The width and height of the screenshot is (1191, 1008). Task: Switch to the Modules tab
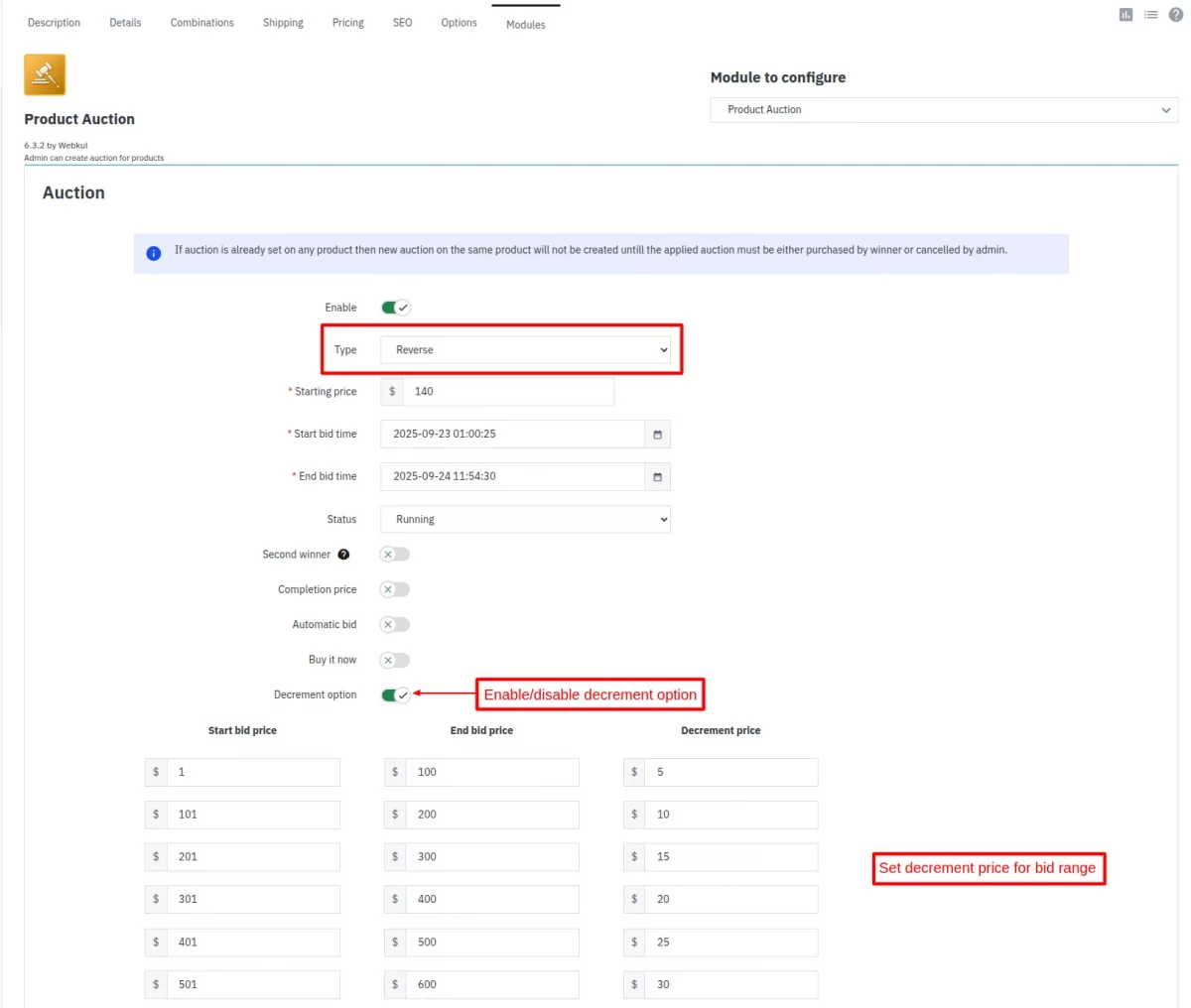[526, 25]
